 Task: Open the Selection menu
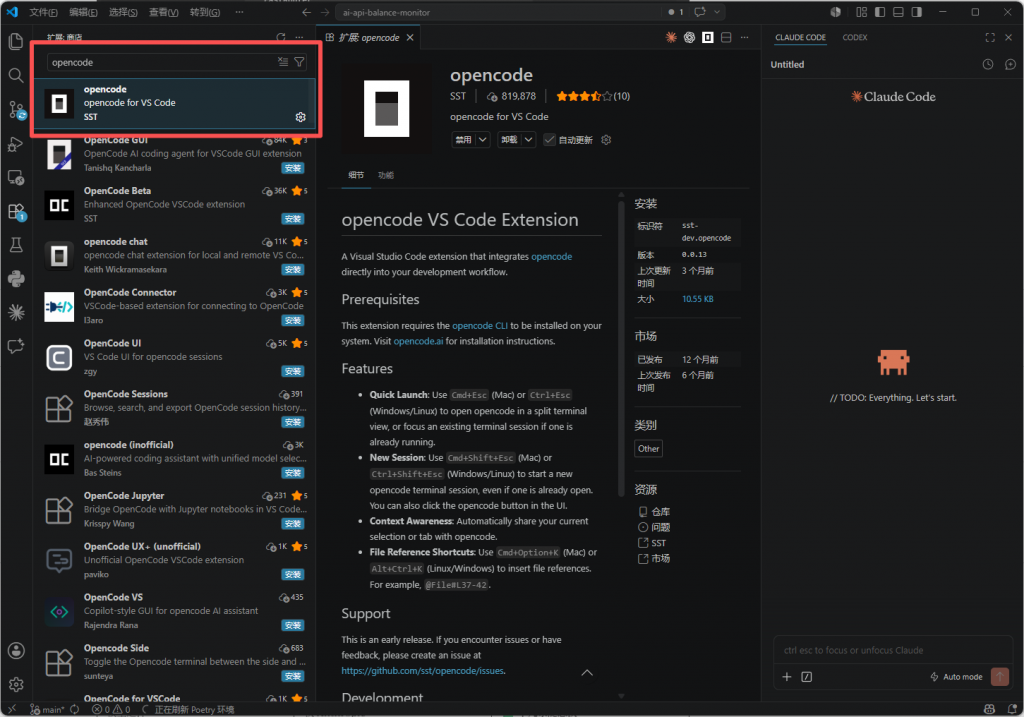(x=123, y=12)
